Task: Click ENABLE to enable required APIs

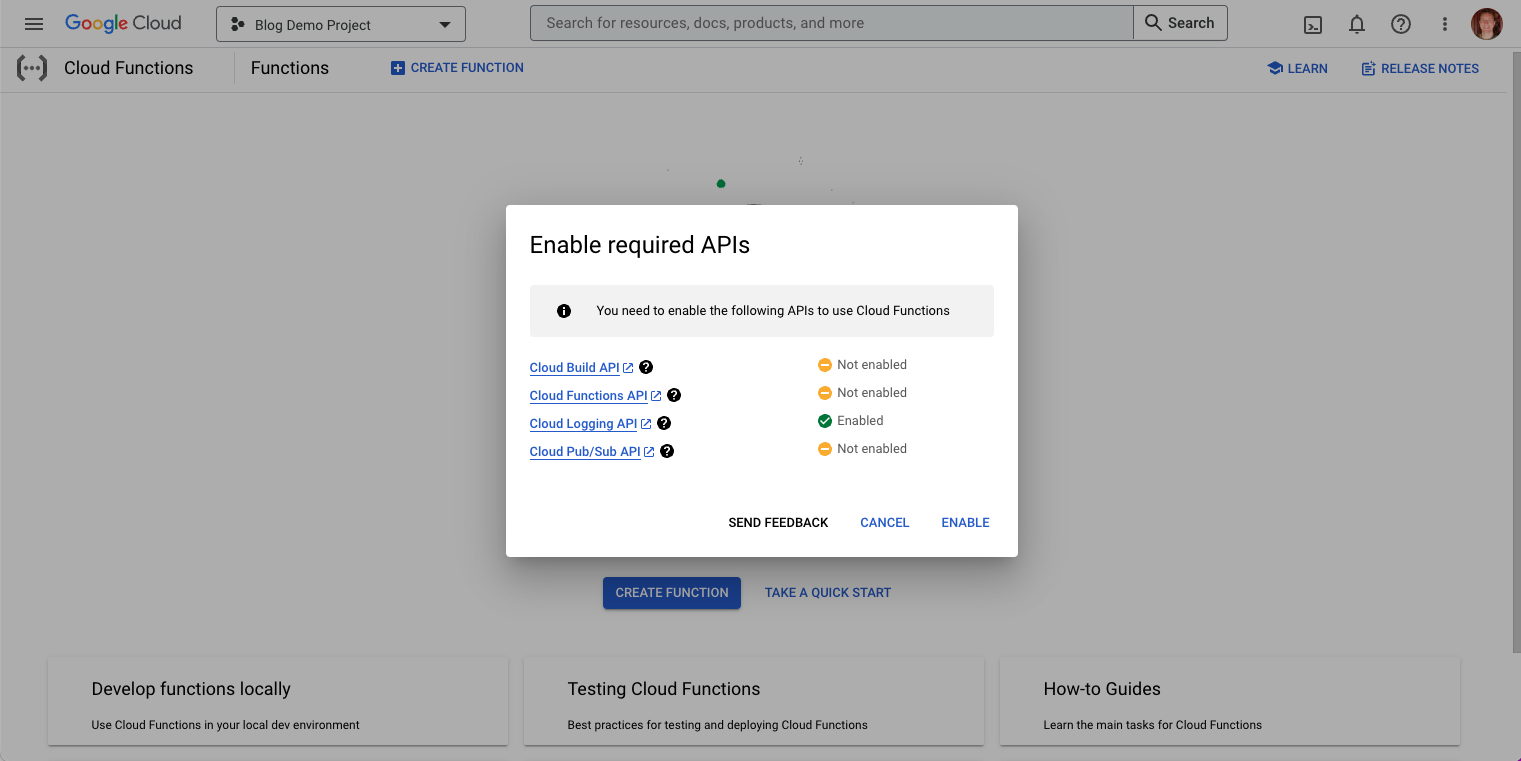Action: coord(965,522)
